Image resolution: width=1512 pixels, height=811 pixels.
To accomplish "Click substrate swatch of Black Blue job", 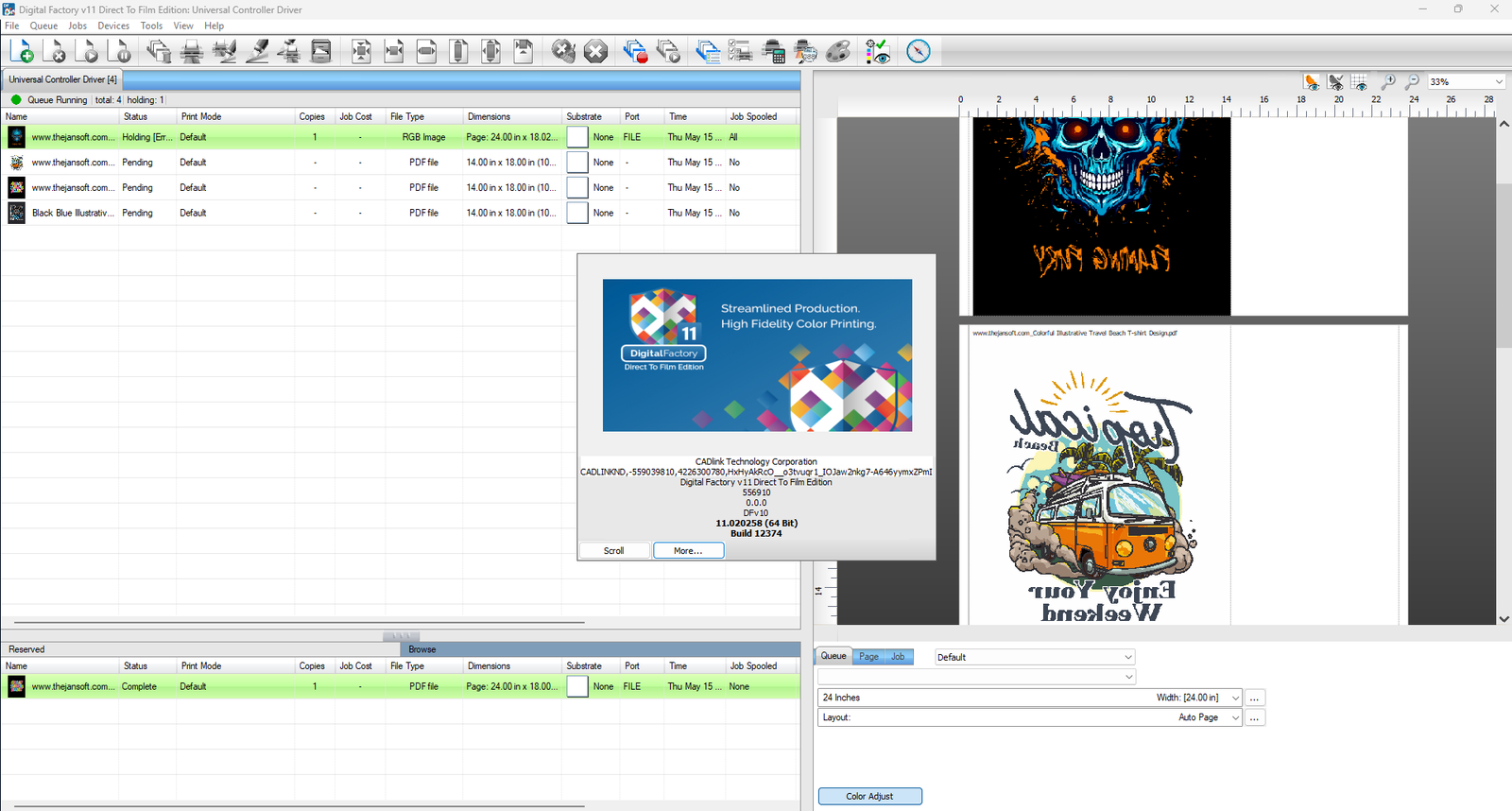I will coord(577,213).
